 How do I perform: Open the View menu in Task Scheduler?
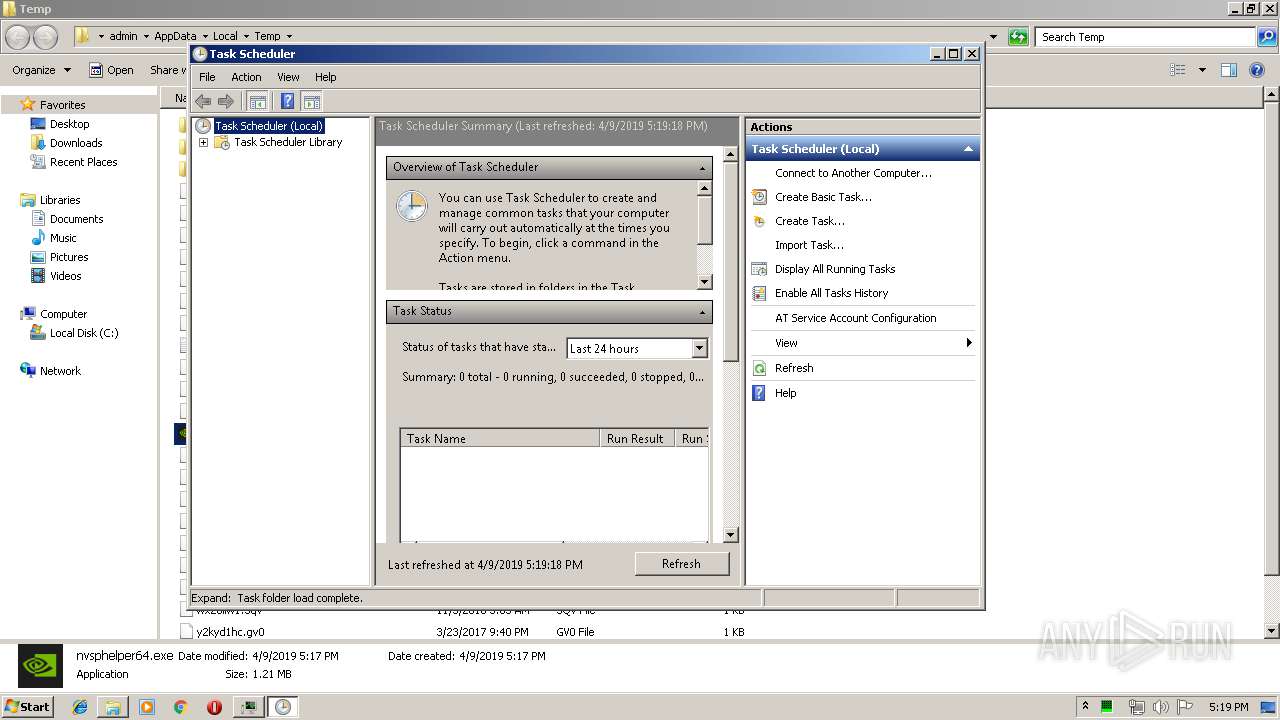pyautogui.click(x=288, y=77)
